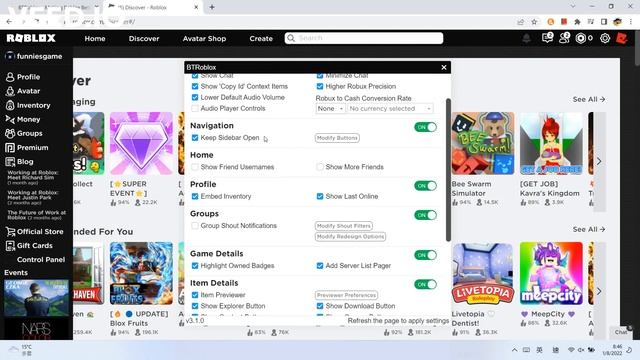Screen dimensions: 640x360
Task: Turn off the Profile toggle
Action: 425,186
